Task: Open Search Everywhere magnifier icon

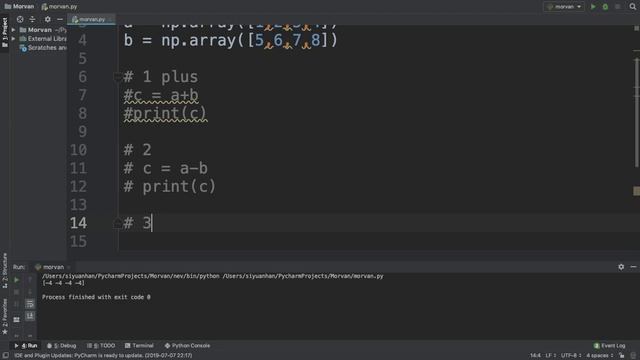Action: click(632, 7)
